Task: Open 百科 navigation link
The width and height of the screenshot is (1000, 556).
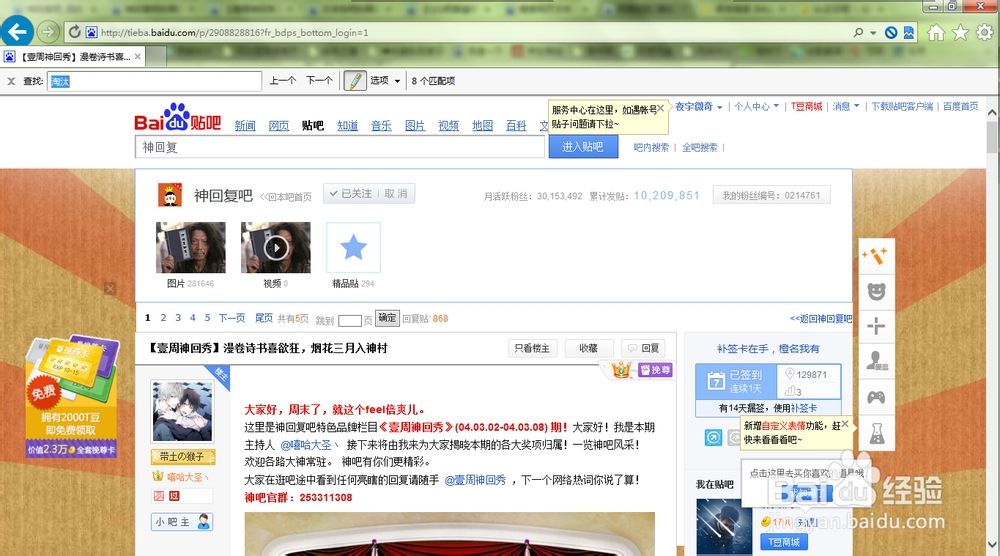Action: tap(516, 126)
